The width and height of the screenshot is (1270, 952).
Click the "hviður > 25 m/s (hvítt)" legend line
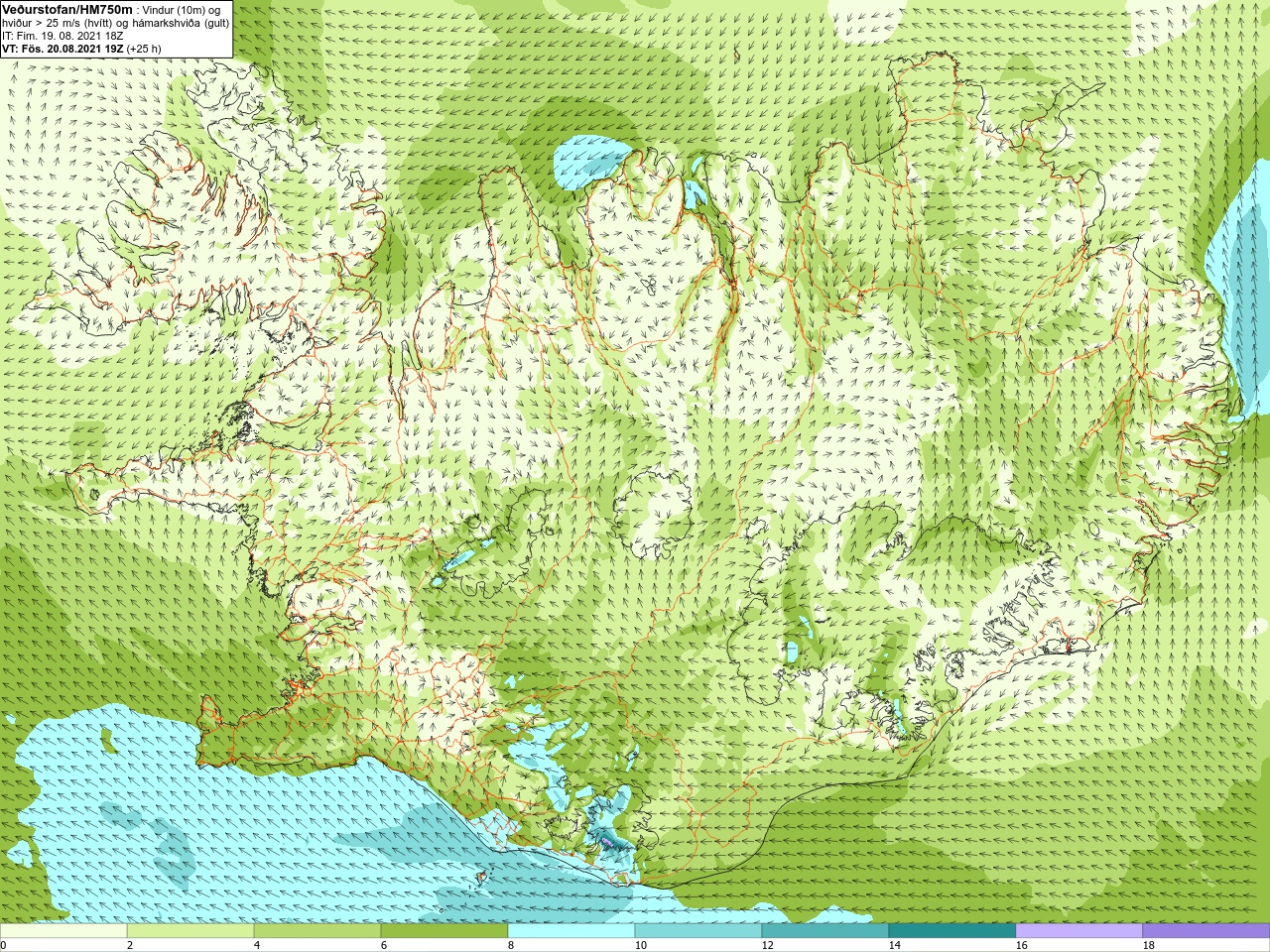click(59, 23)
